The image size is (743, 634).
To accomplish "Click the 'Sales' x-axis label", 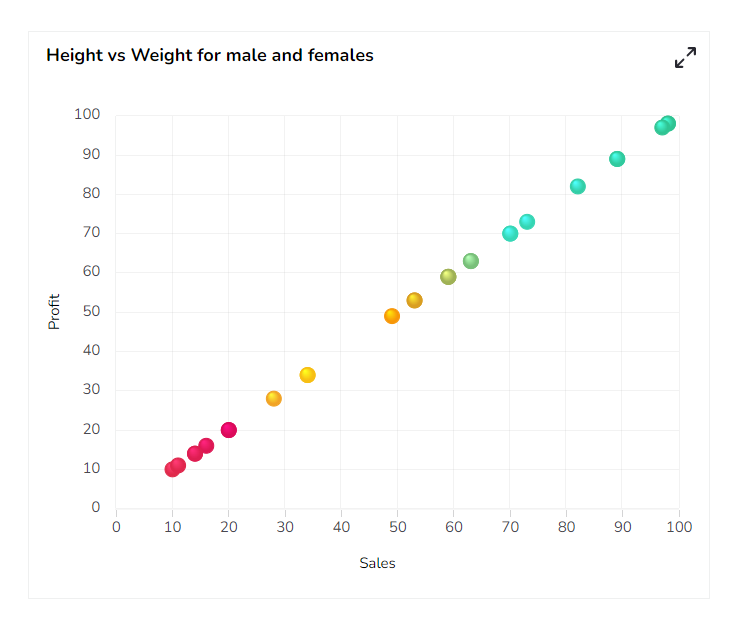I will click(378, 563).
